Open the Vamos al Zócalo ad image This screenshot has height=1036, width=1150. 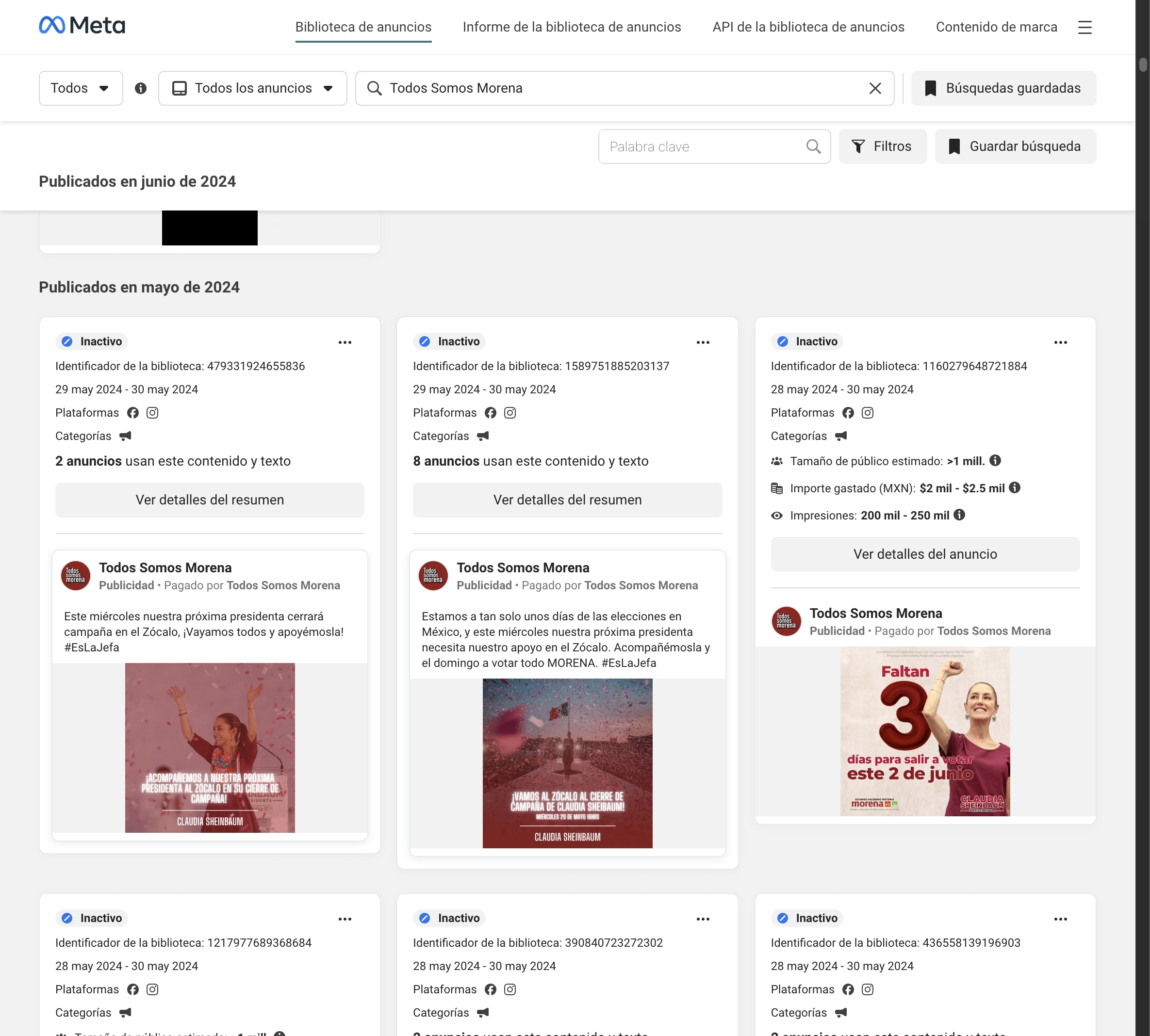pyautogui.click(x=567, y=763)
